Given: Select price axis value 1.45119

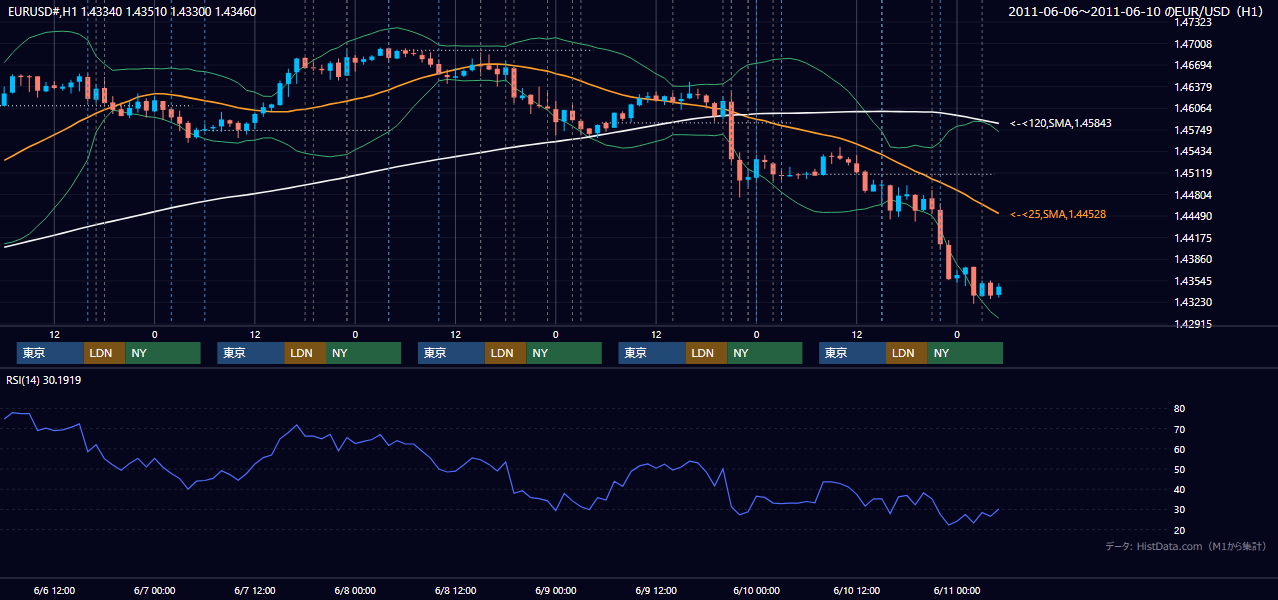Looking at the screenshot, I should (x=1193, y=173).
